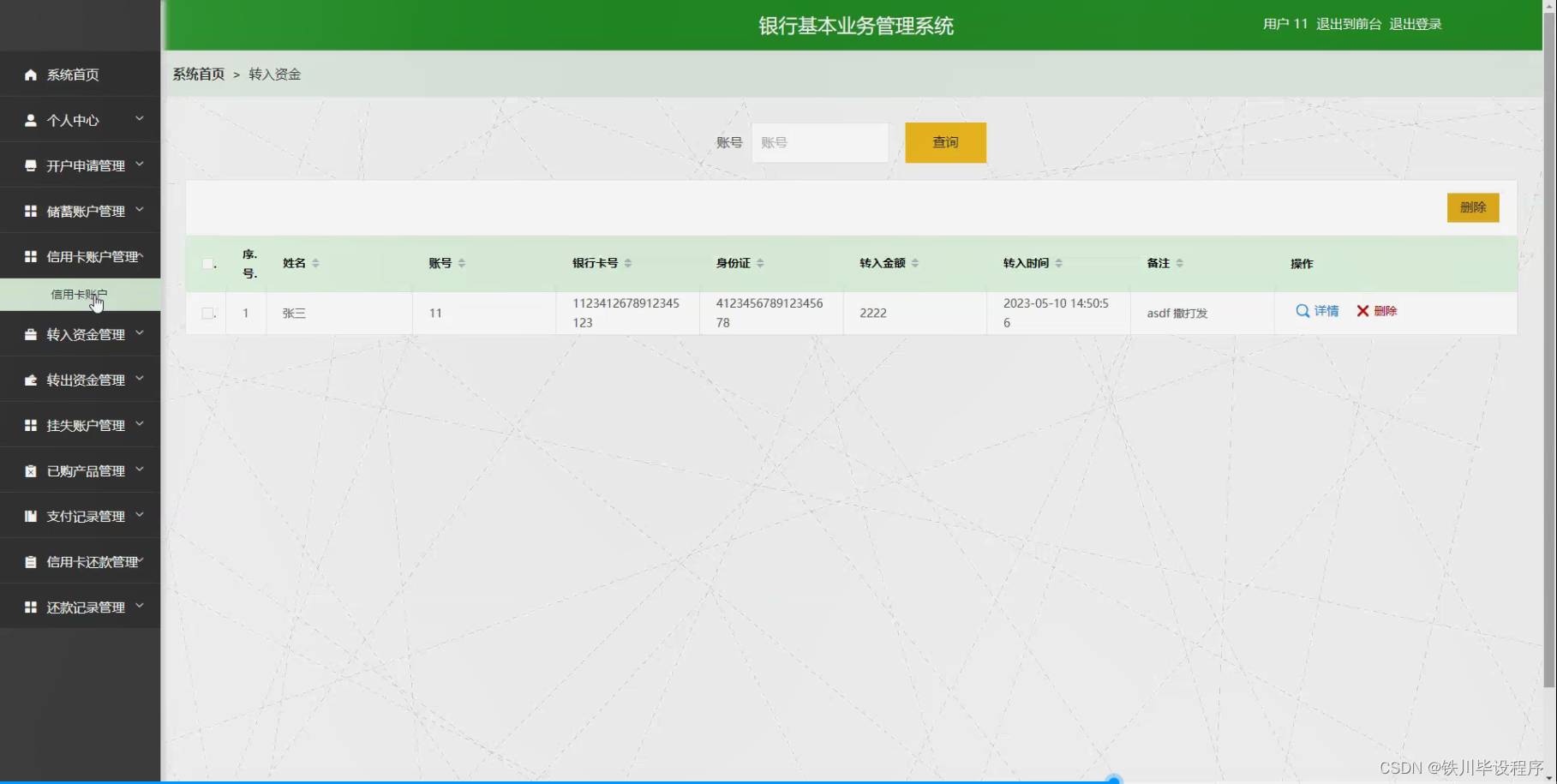Image resolution: width=1557 pixels, height=784 pixels.
Task: Sort by 转入金额 column arrows
Action: (915, 263)
